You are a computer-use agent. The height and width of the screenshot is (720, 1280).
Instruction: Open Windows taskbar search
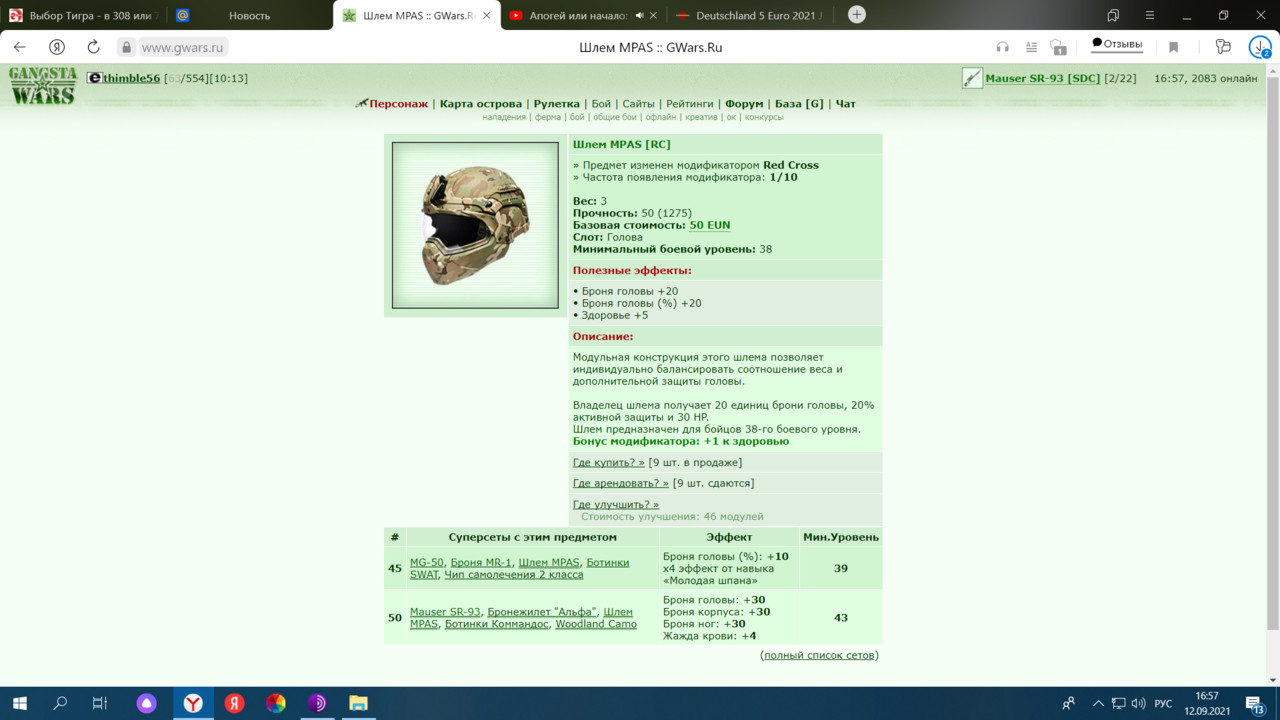[x=60, y=704]
